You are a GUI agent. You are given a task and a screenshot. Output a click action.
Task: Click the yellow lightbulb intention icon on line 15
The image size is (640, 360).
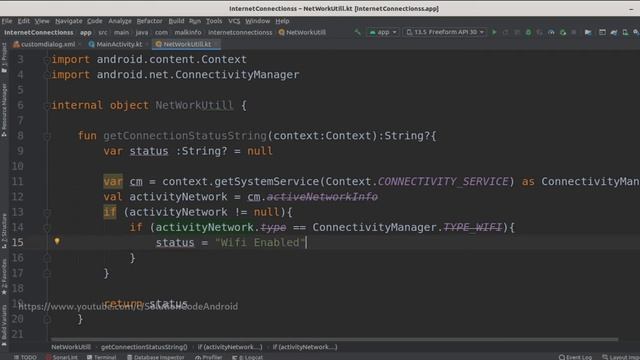point(57,242)
